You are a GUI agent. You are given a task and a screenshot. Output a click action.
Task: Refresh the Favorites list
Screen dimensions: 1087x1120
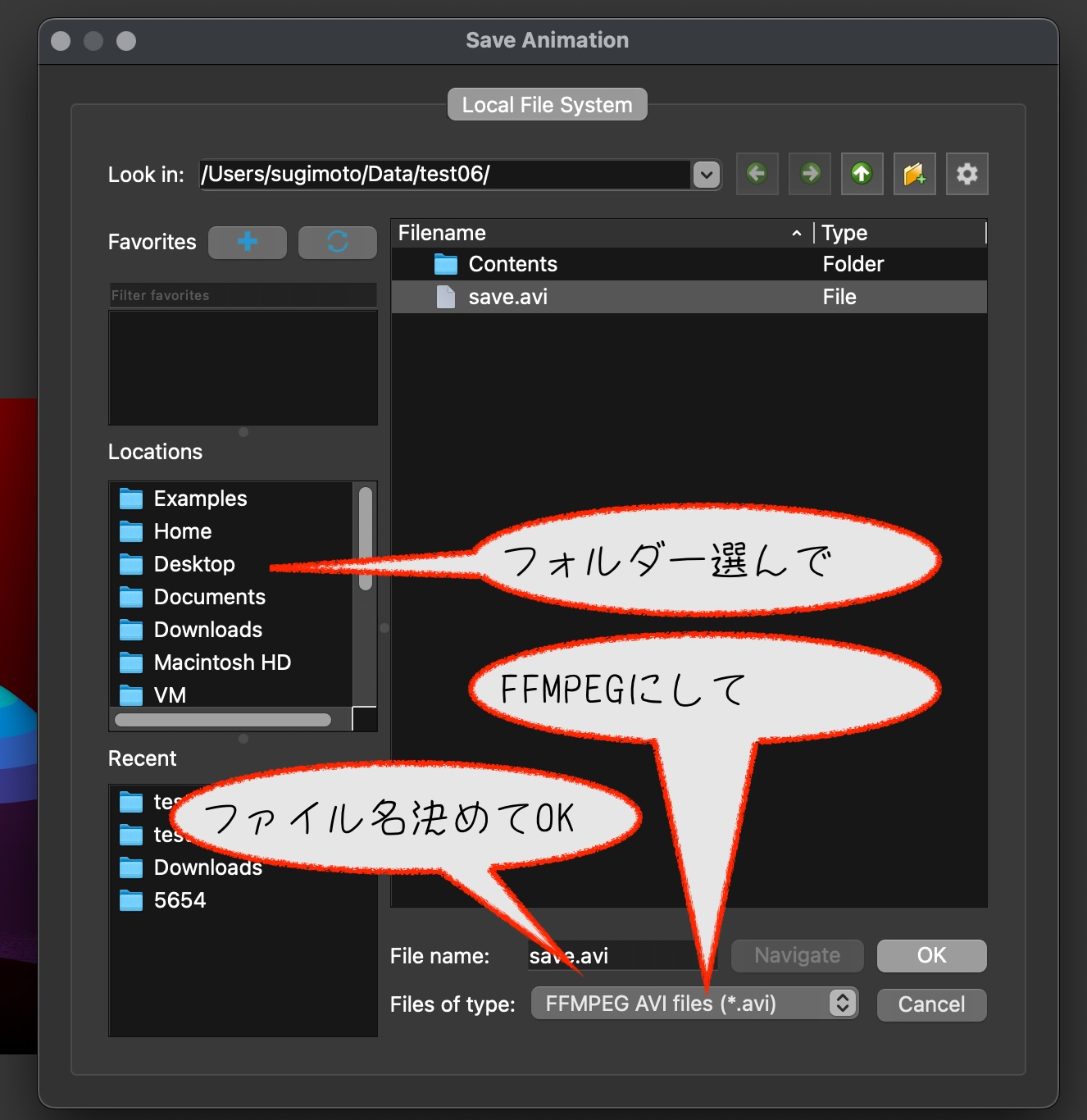(337, 242)
